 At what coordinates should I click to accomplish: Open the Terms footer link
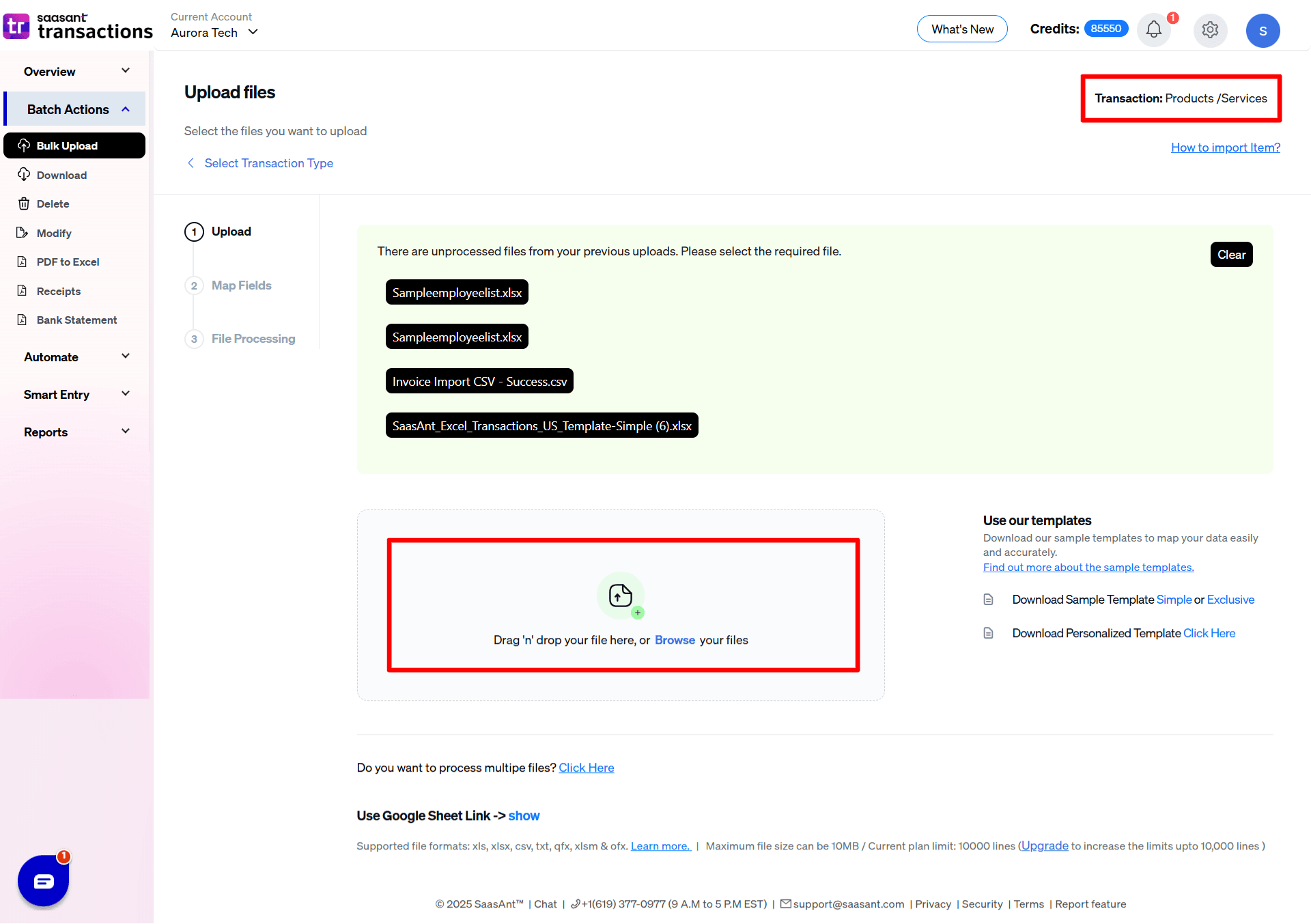(x=1028, y=904)
